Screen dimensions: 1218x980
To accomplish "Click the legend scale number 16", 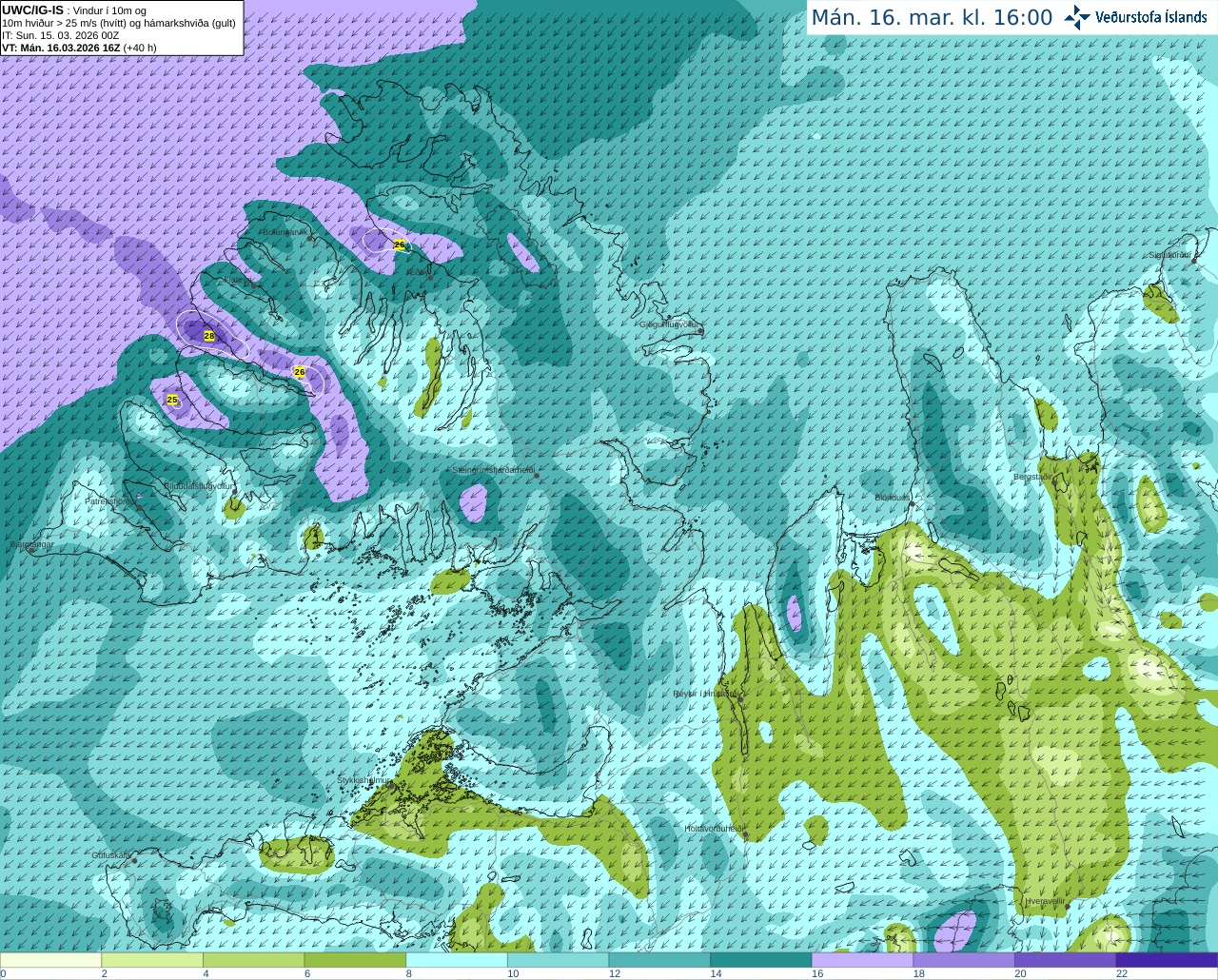I will click(x=817, y=973).
